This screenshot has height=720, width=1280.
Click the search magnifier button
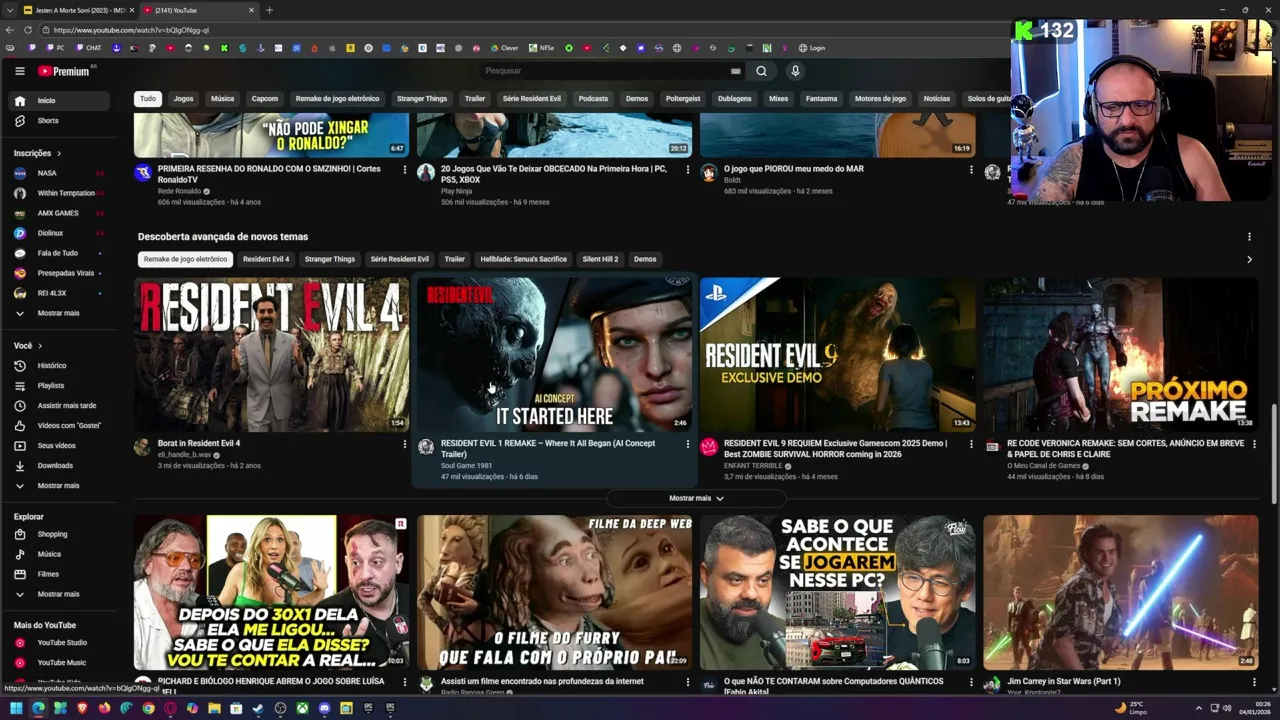(761, 71)
